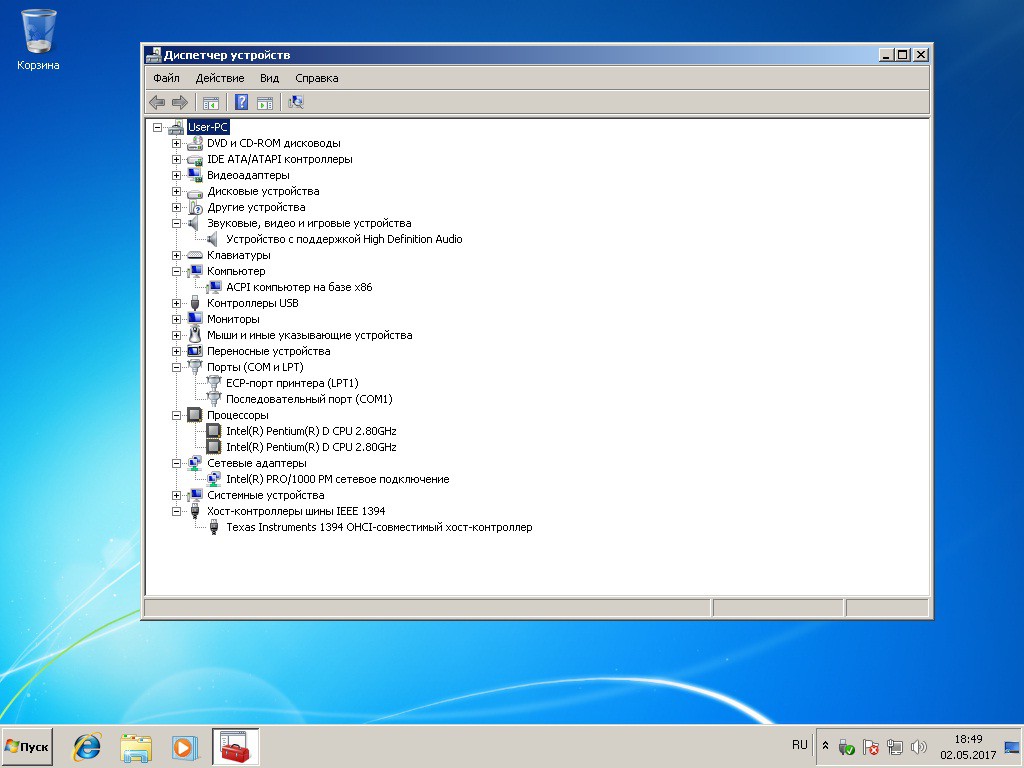1024x768 pixels.
Task: Select "Устройство с поддержкой High Definition Audio"
Action: tap(344, 239)
